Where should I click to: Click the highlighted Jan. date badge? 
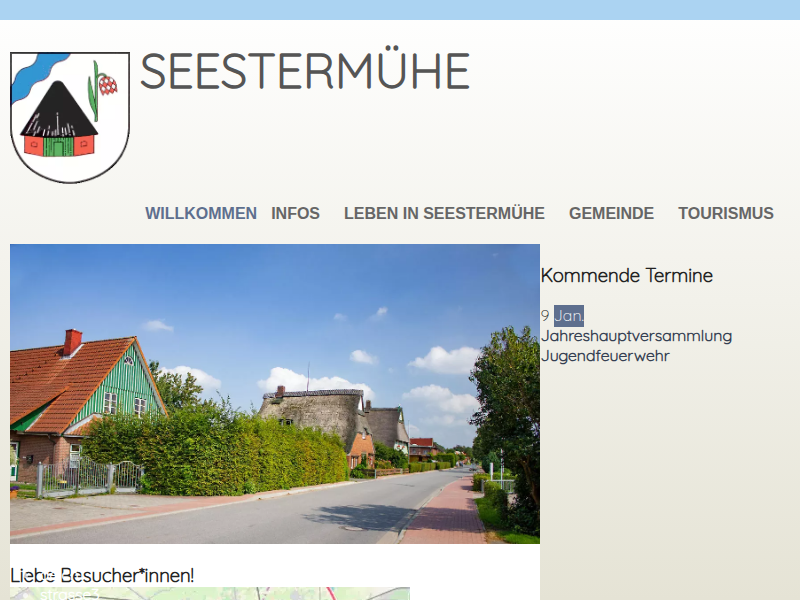pos(569,316)
